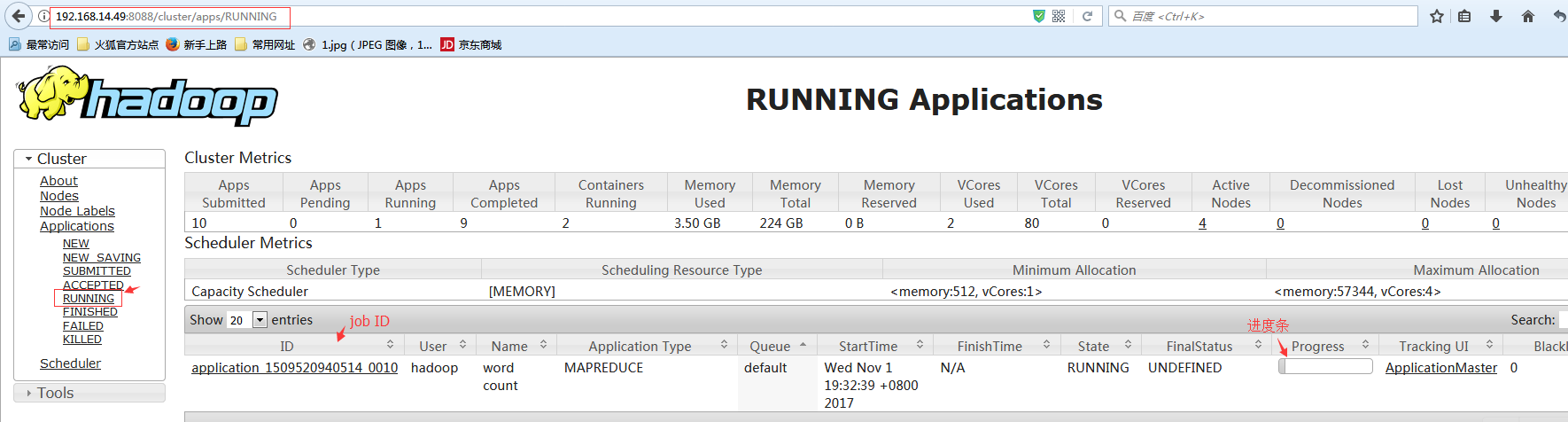The height and width of the screenshot is (422, 1568).
Task: Bookmark this page with the star icon
Action: 1436,16
